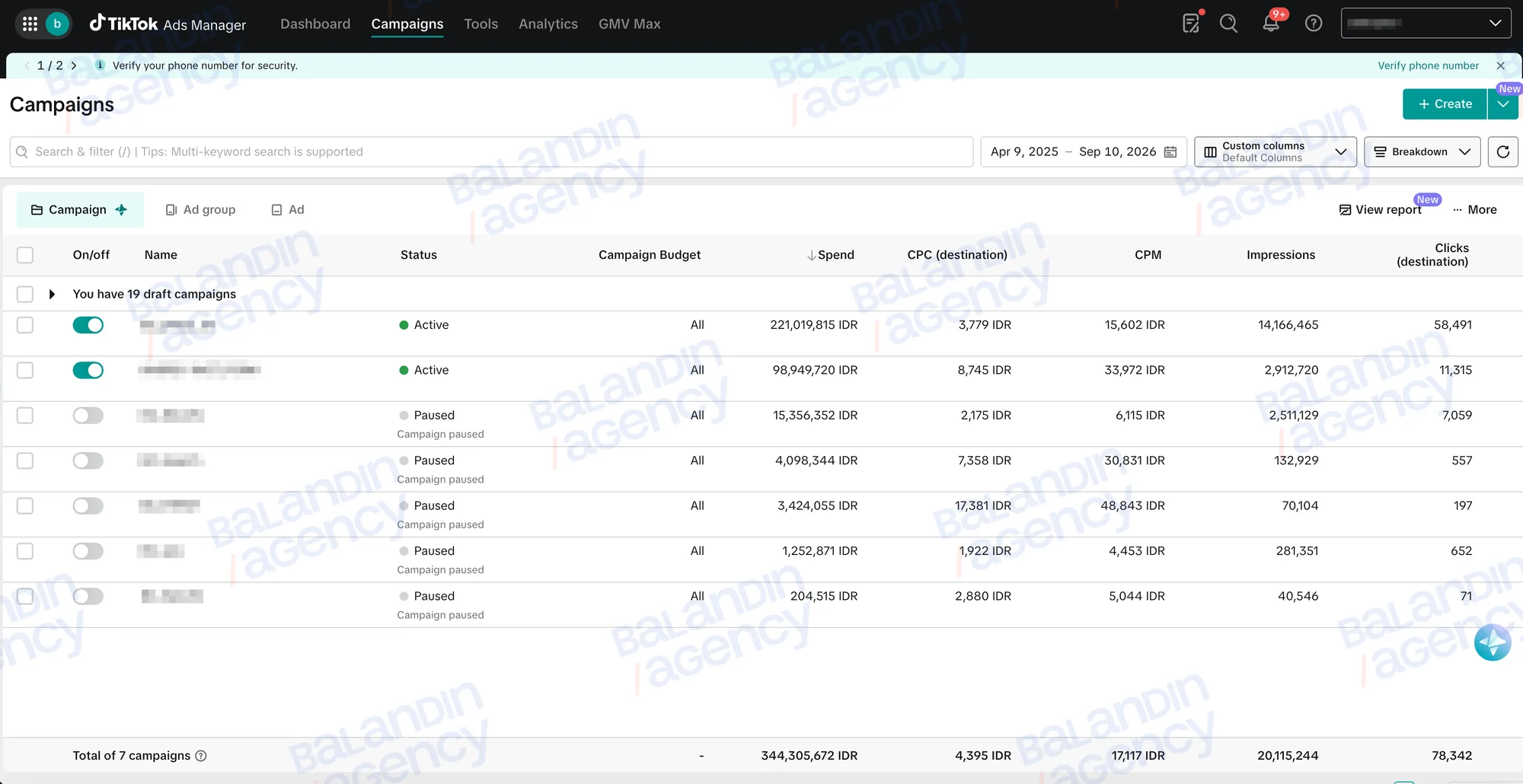
Task: Open the Create button dropdown arrow
Action: coord(1503,104)
